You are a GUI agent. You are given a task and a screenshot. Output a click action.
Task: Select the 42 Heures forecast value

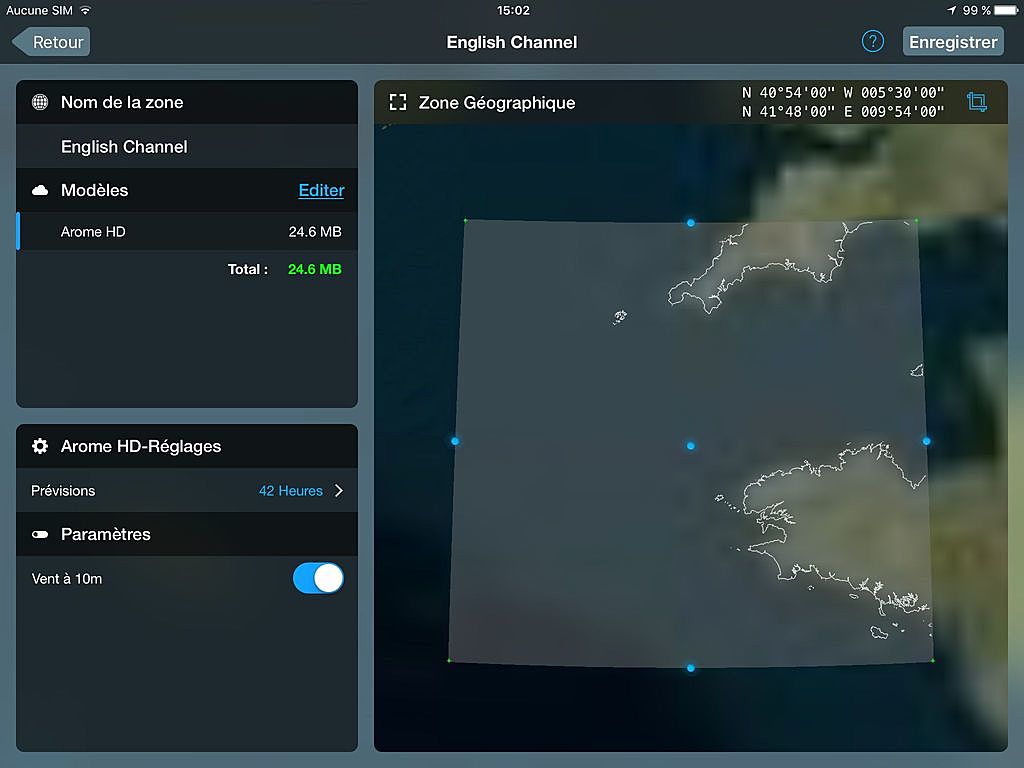(x=291, y=490)
